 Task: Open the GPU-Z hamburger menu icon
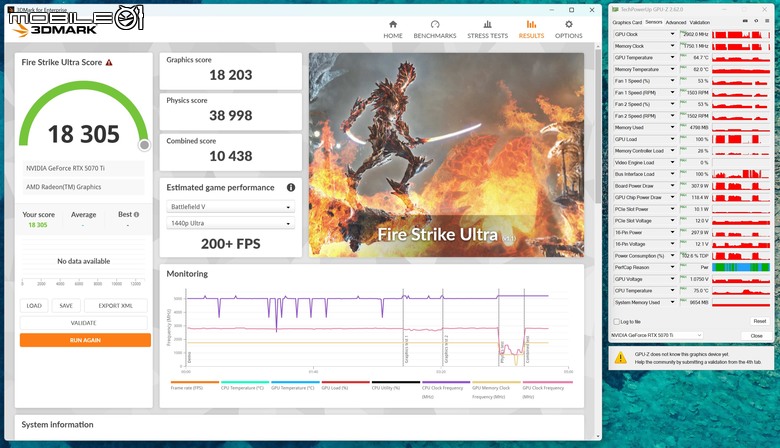tap(768, 21)
